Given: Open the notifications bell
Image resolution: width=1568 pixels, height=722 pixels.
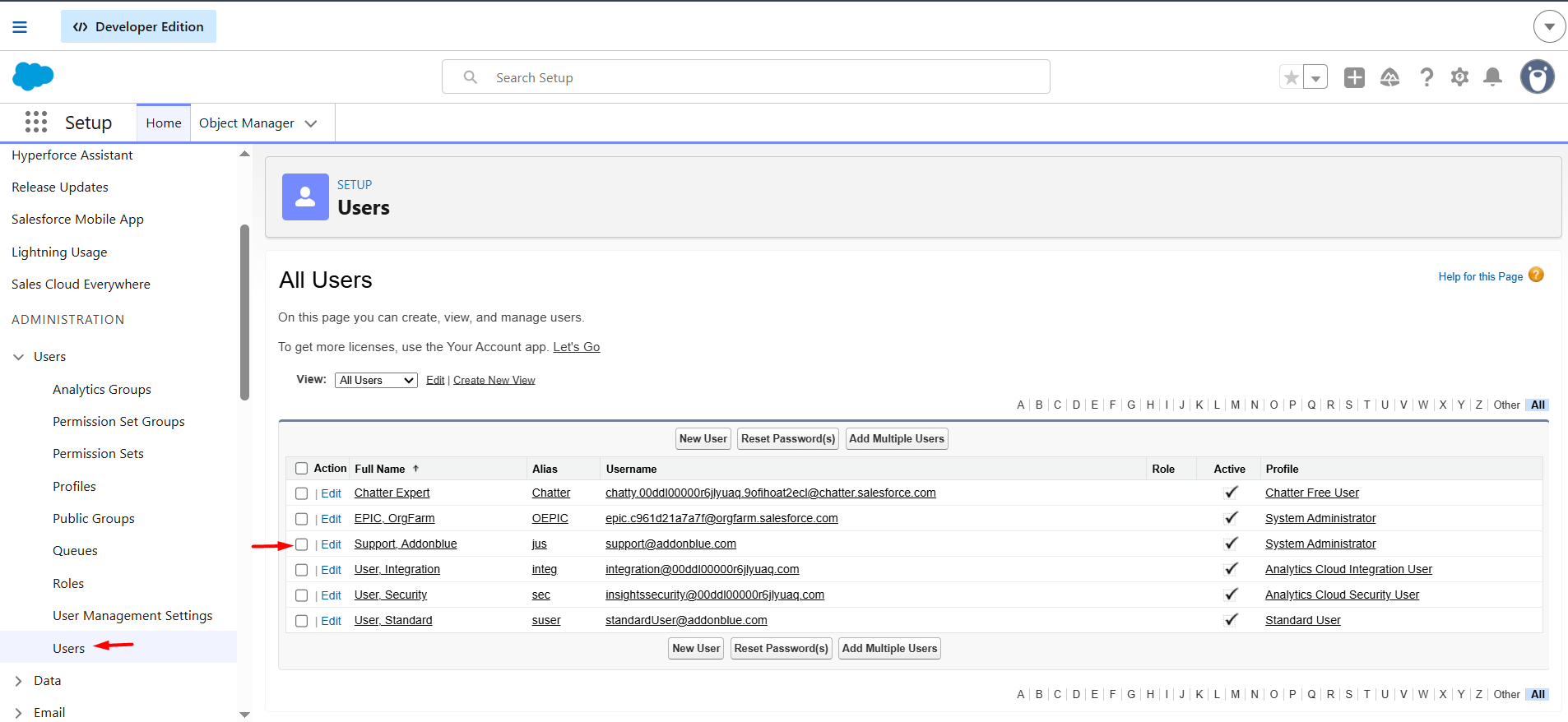Looking at the screenshot, I should coord(1492,77).
